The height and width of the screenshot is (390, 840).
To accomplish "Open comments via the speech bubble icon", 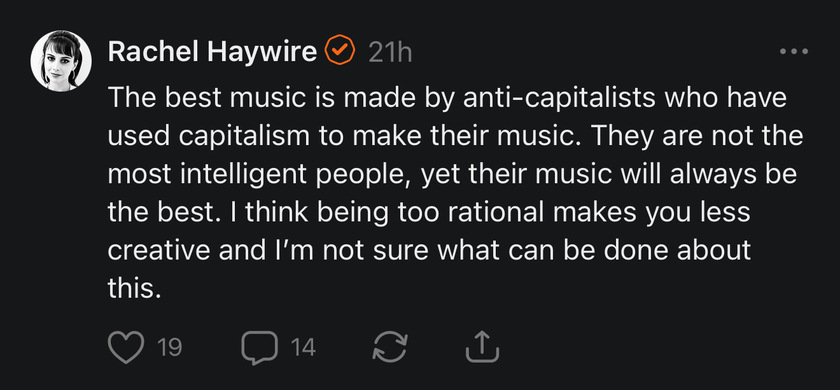I will coord(259,348).
